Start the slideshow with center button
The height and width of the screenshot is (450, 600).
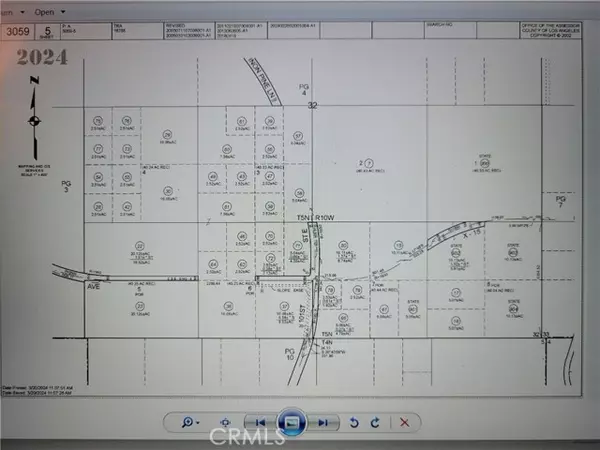(291, 421)
